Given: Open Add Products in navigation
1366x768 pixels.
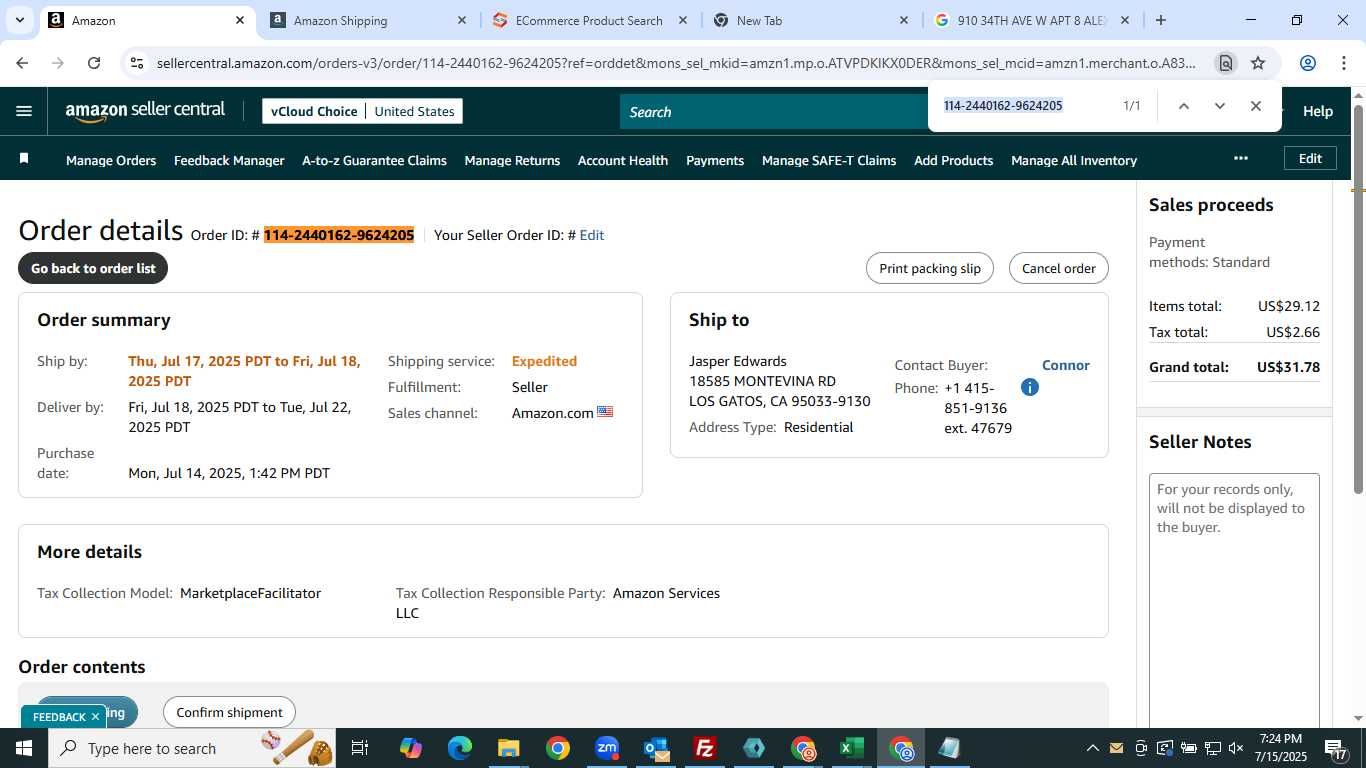Looking at the screenshot, I should coord(953,160).
